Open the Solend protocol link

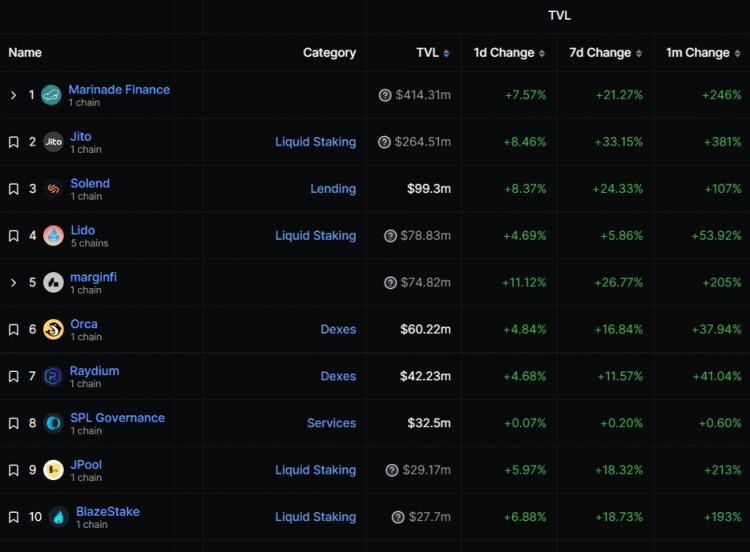[90, 183]
